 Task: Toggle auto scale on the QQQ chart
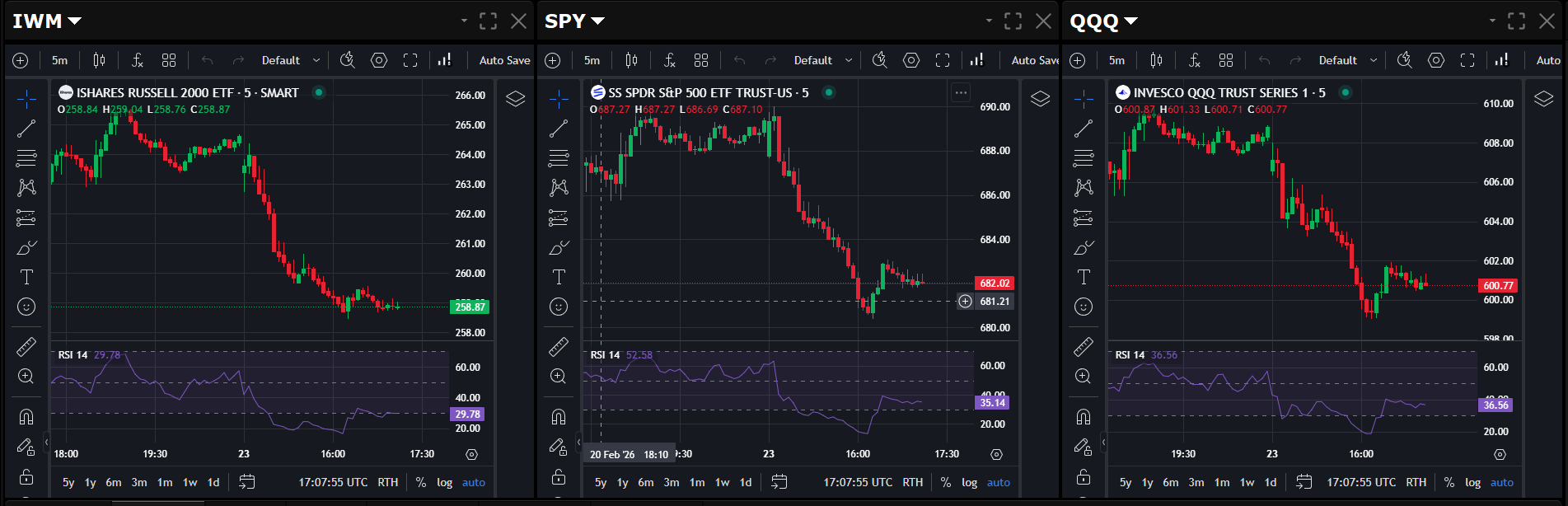coord(1501,482)
